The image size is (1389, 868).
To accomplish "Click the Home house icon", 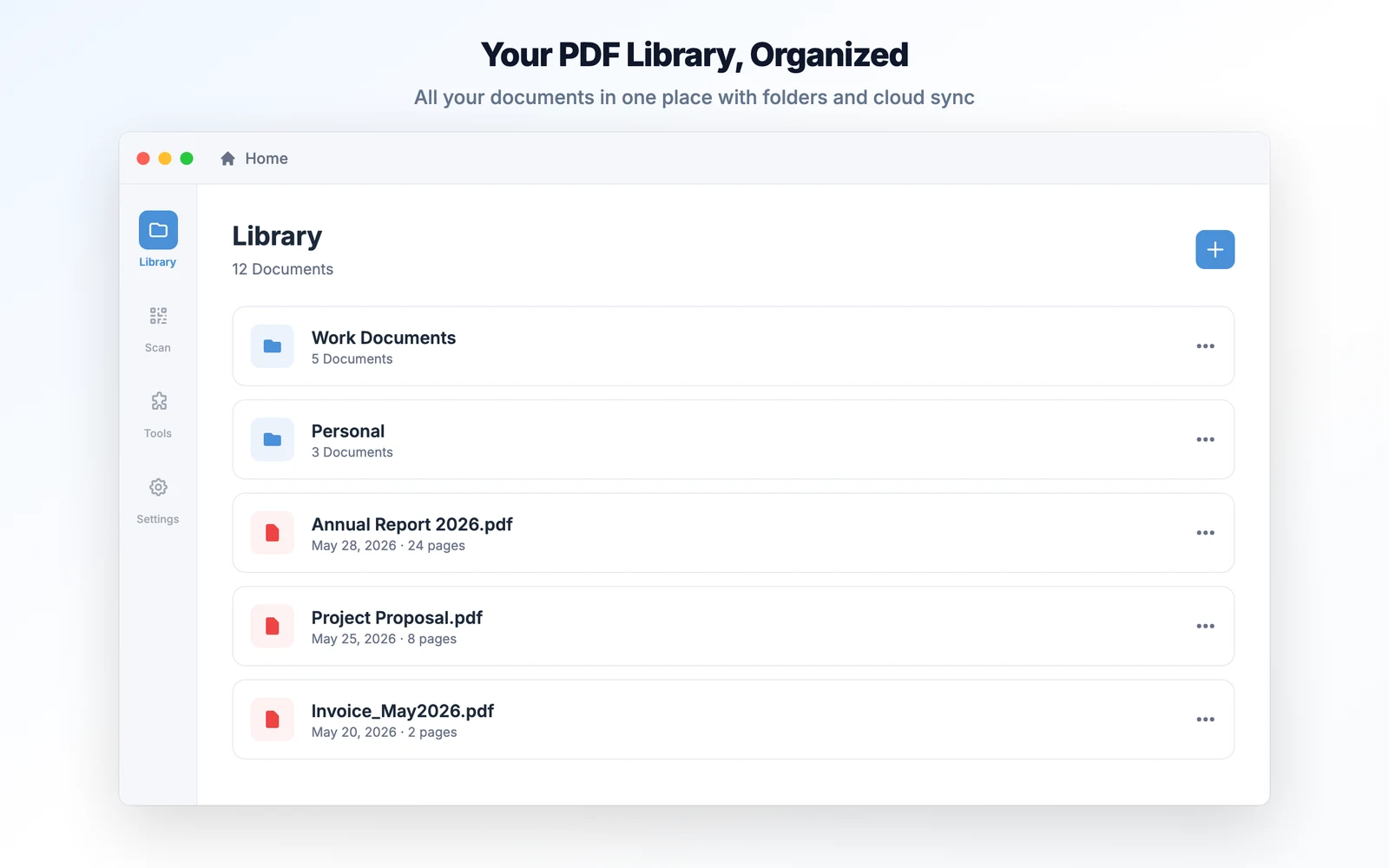I will pos(227,158).
